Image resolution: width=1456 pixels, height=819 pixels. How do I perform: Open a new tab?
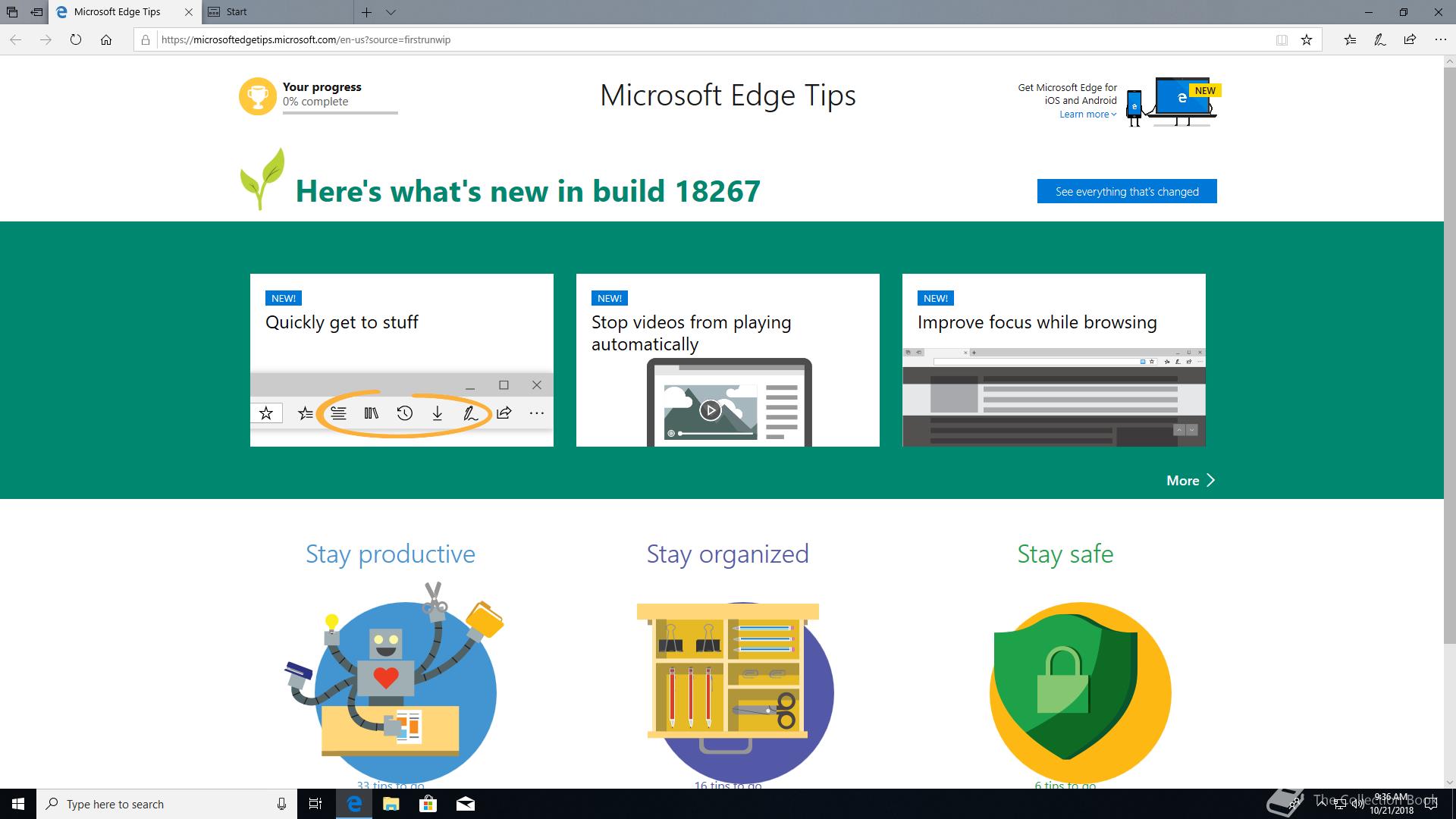pos(366,12)
